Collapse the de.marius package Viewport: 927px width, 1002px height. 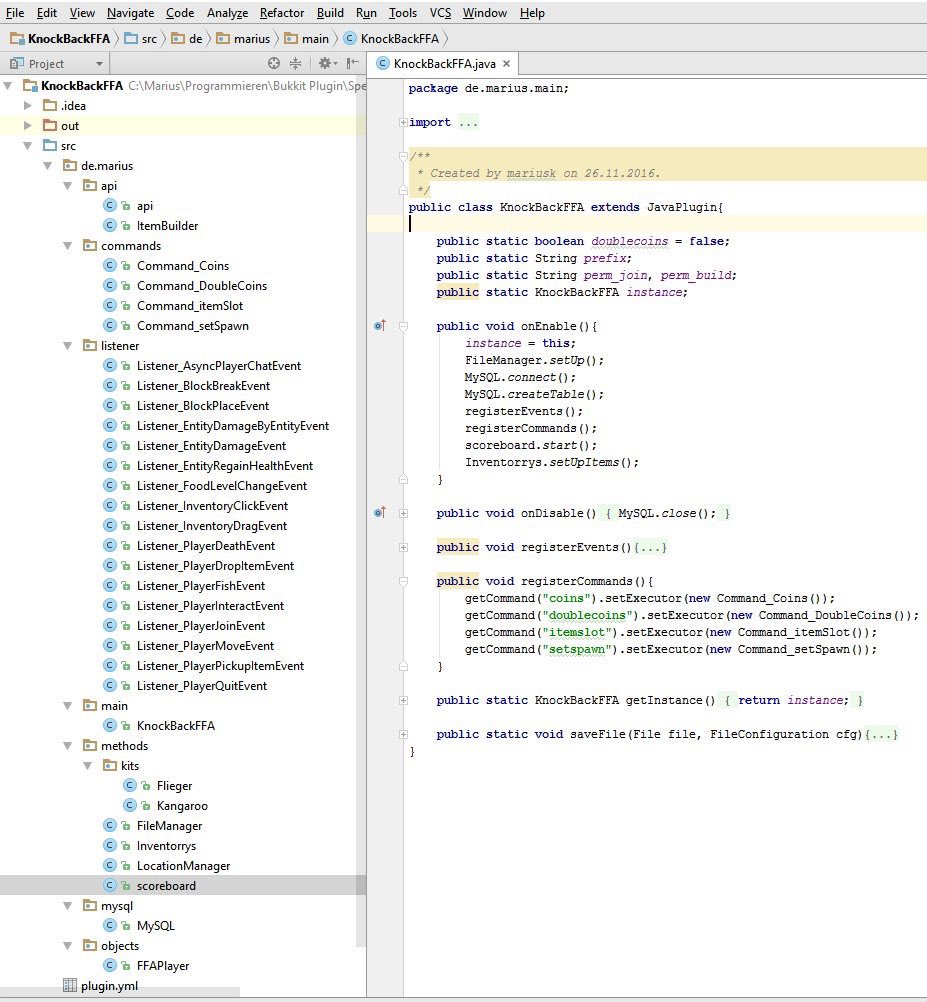pos(48,166)
